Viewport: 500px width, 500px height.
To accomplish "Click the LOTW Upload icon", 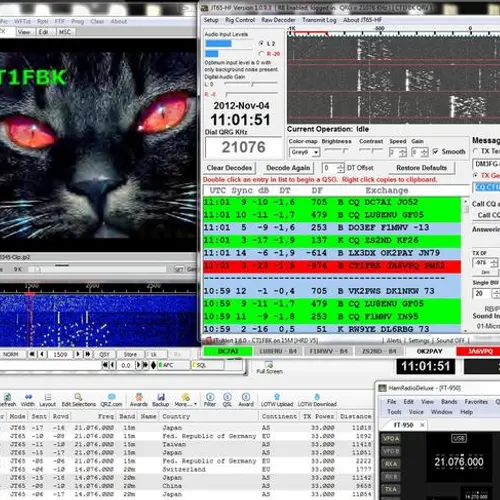I will pos(277,400).
